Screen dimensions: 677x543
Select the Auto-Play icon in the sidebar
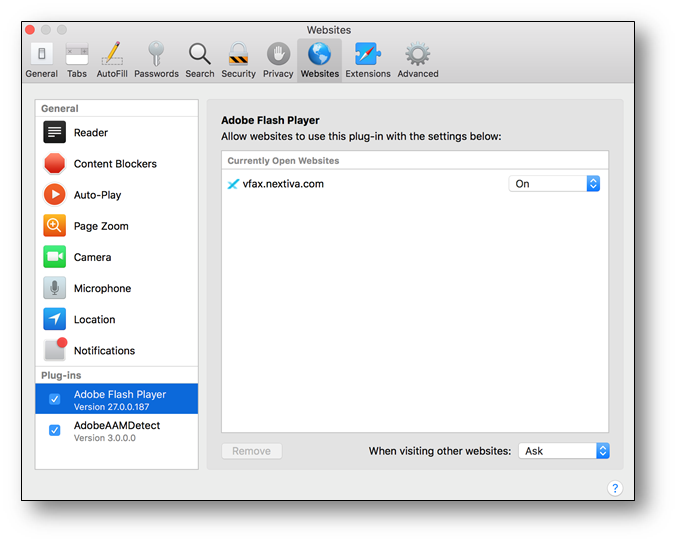pos(54,195)
